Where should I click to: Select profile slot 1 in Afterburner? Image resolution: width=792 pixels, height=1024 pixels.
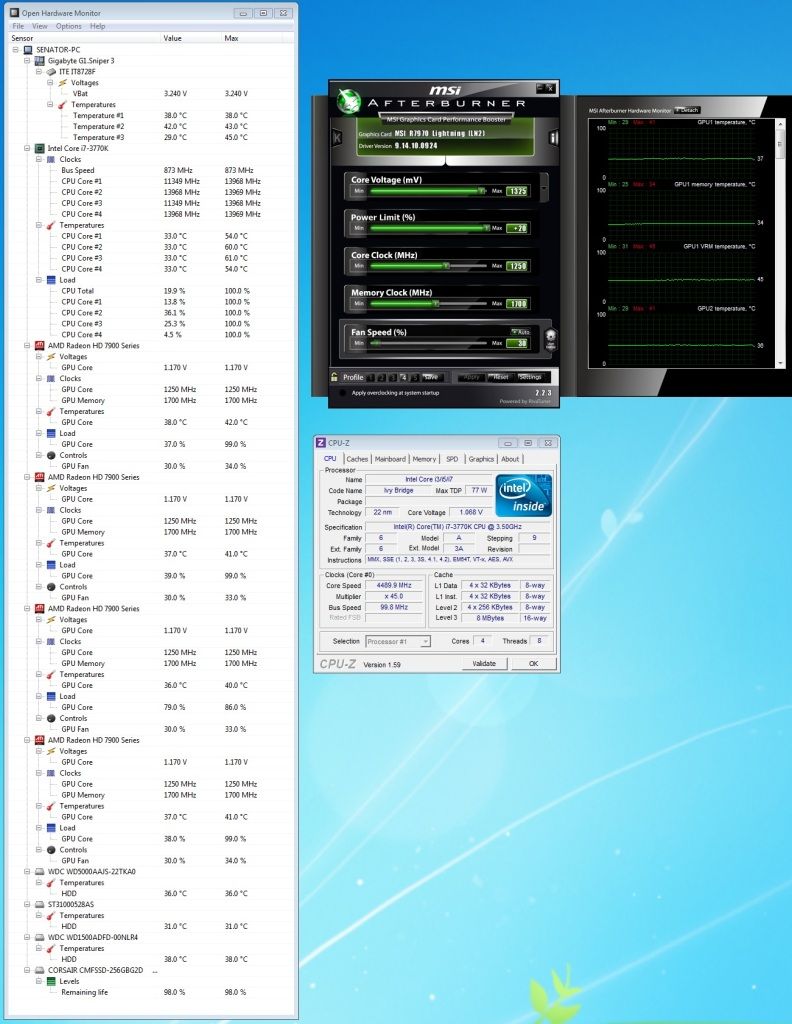[371, 377]
